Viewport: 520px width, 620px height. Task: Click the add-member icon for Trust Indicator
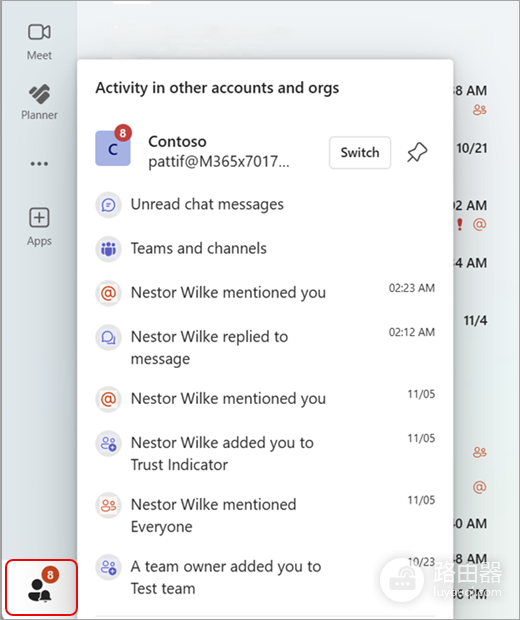pyautogui.click(x=108, y=444)
